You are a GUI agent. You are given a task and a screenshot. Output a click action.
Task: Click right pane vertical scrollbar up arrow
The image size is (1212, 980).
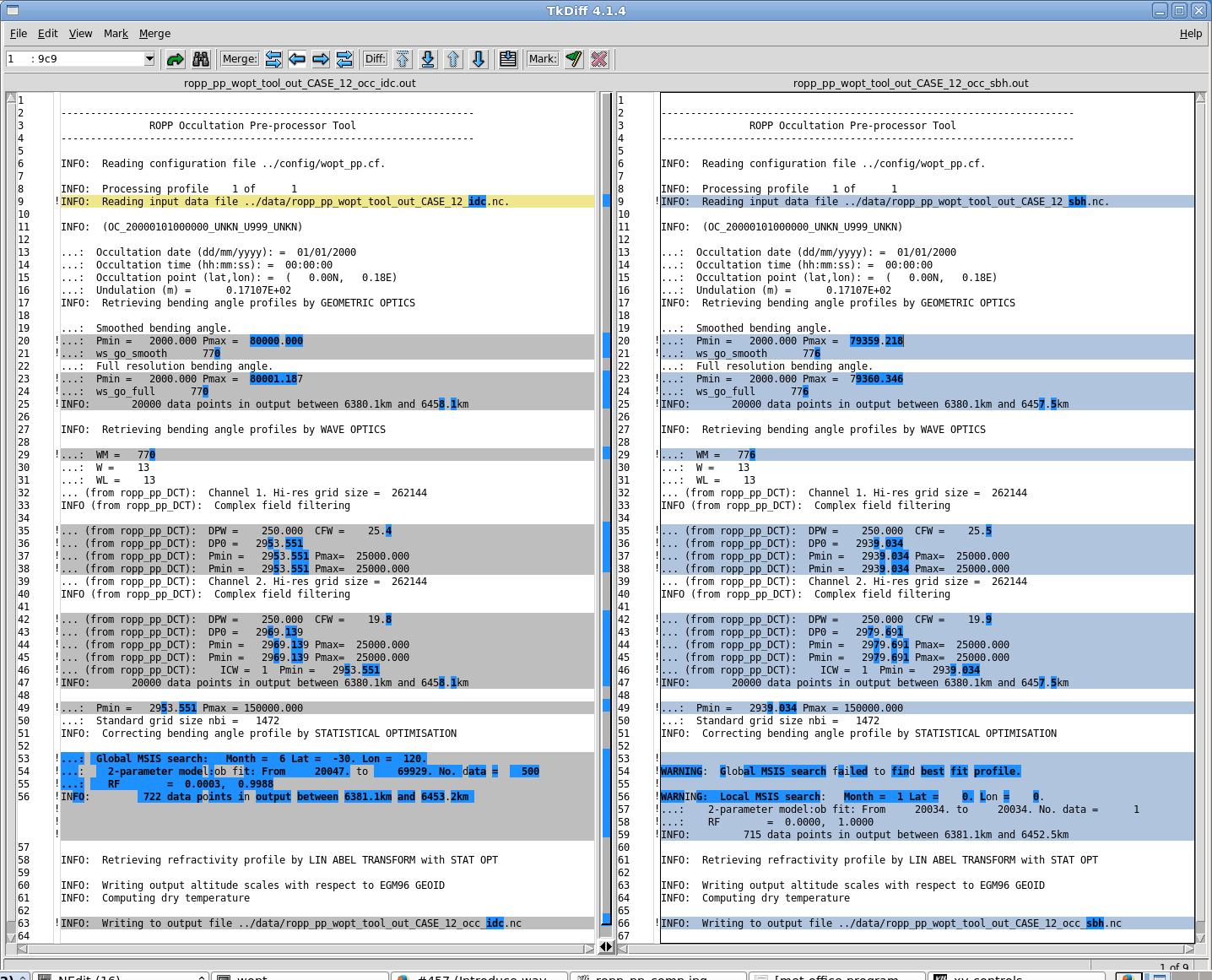pyautogui.click(x=1200, y=98)
